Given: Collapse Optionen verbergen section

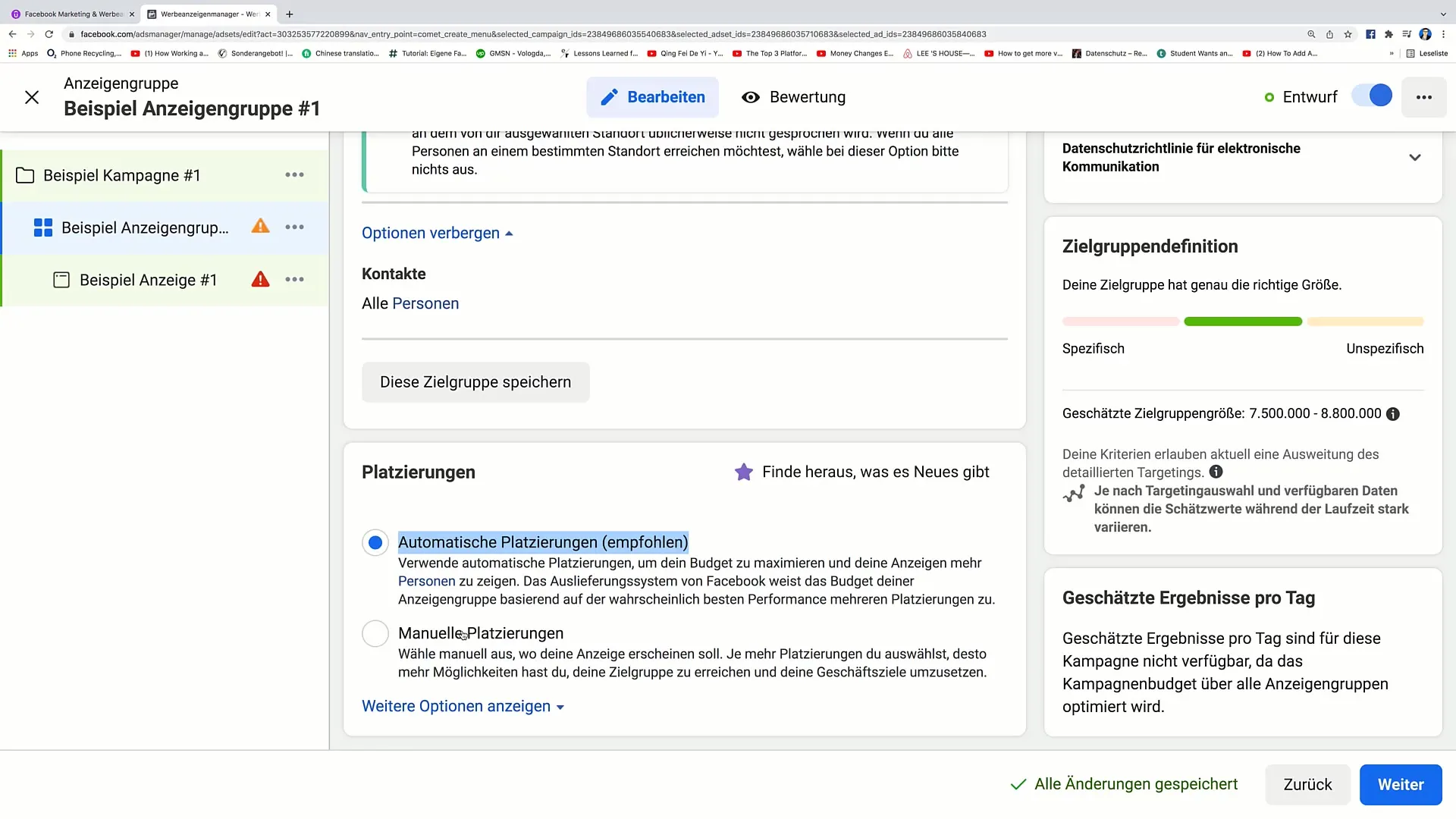Looking at the screenshot, I should click(x=437, y=232).
